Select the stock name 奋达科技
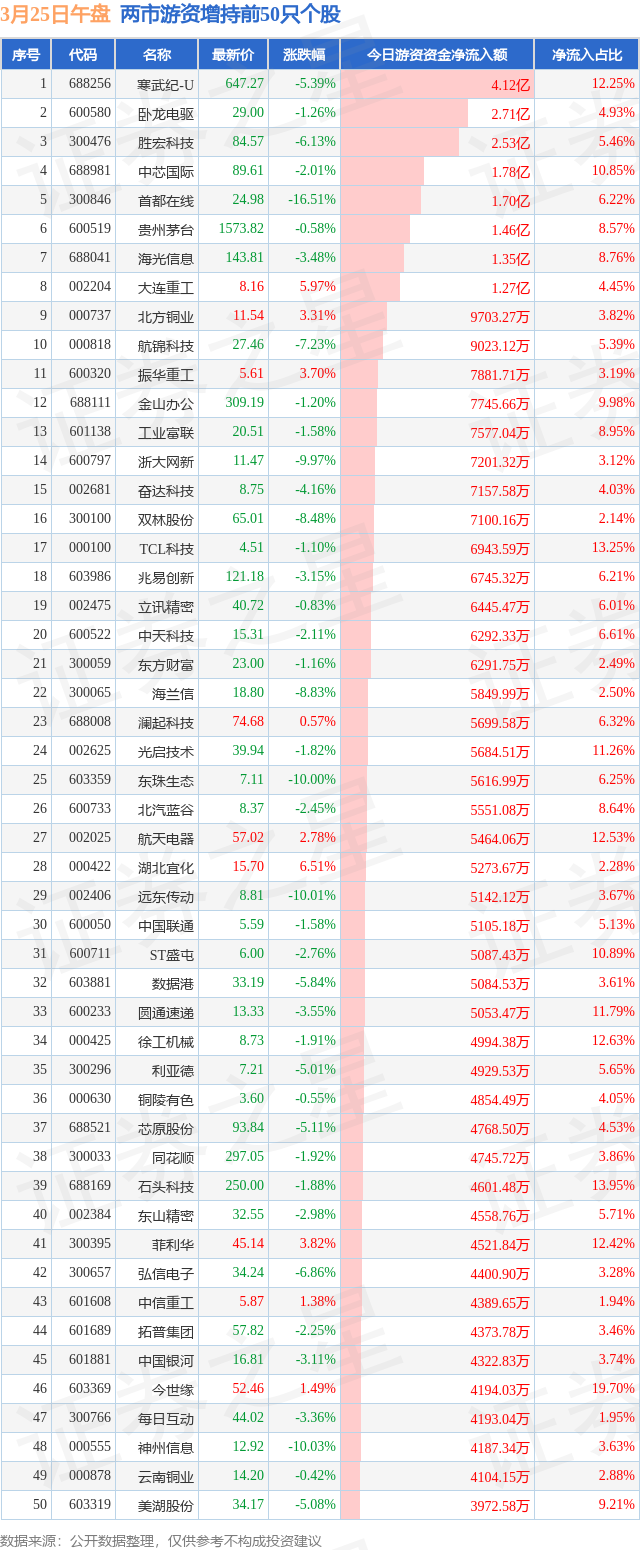 (166, 490)
